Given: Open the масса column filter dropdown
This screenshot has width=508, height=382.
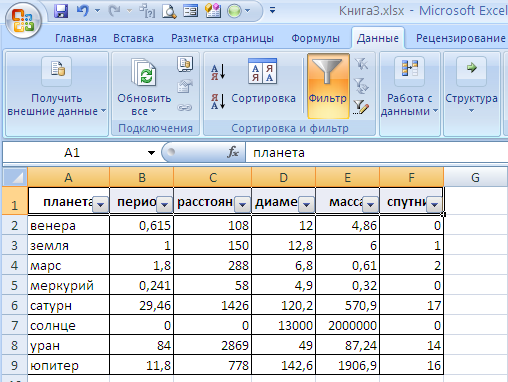Looking at the screenshot, I should pos(370,204).
